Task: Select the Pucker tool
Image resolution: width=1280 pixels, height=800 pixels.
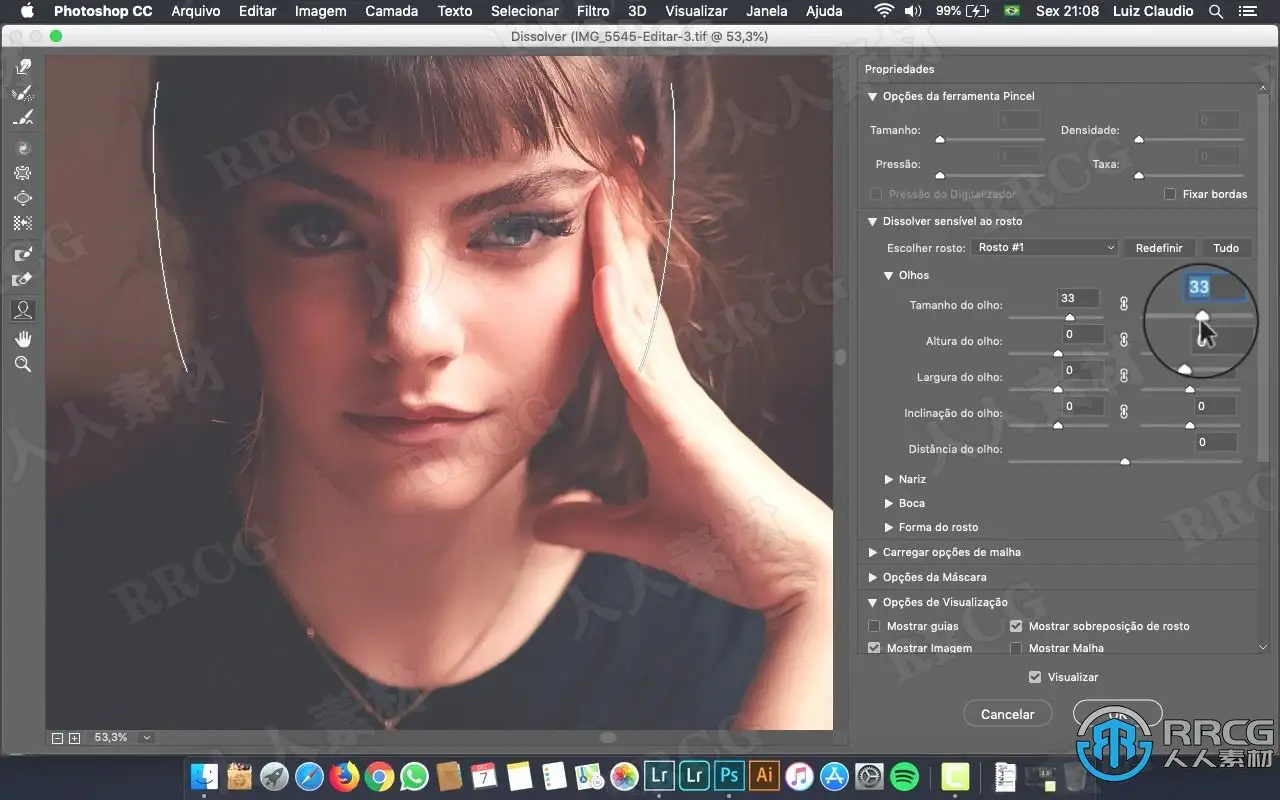Action: [23, 173]
